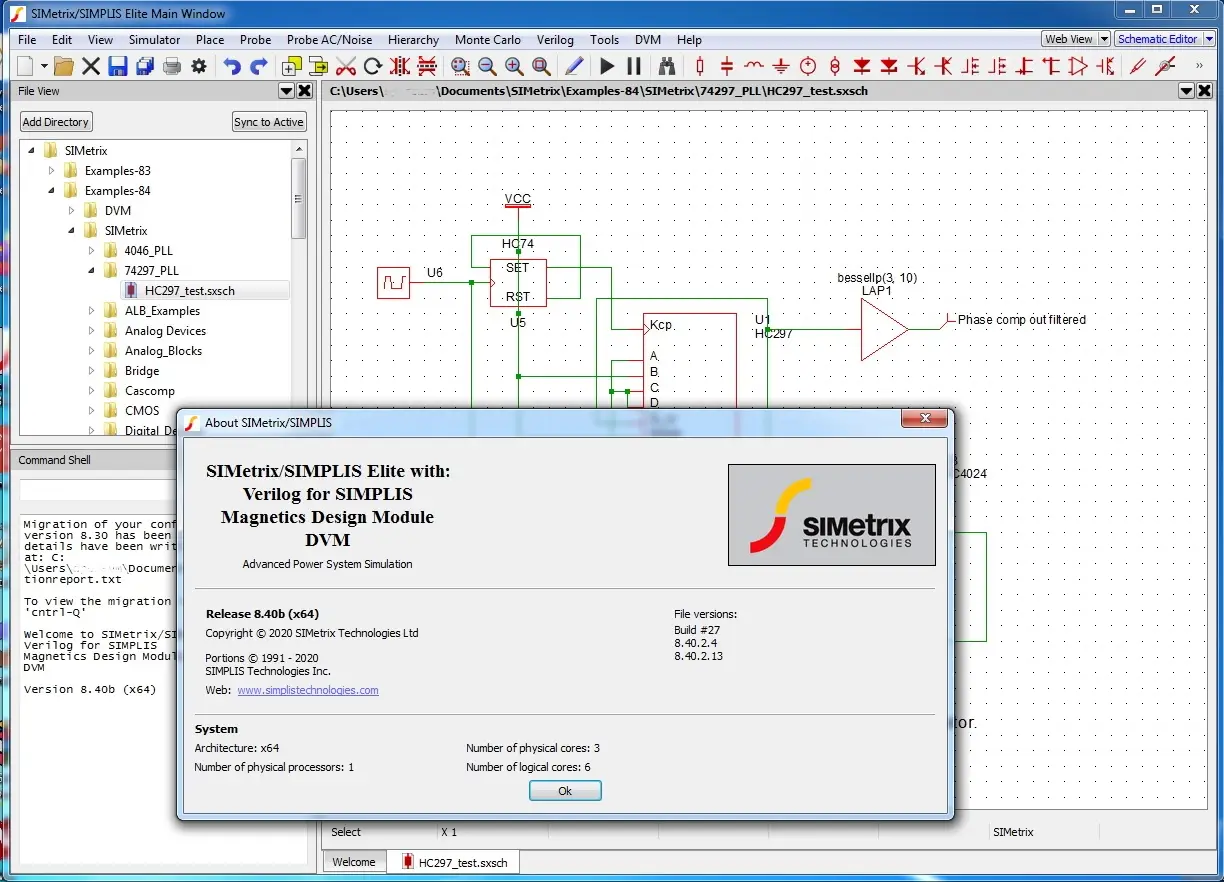Redo with the blue forward arrow icon
The width and height of the screenshot is (1224, 882).
pyautogui.click(x=259, y=66)
